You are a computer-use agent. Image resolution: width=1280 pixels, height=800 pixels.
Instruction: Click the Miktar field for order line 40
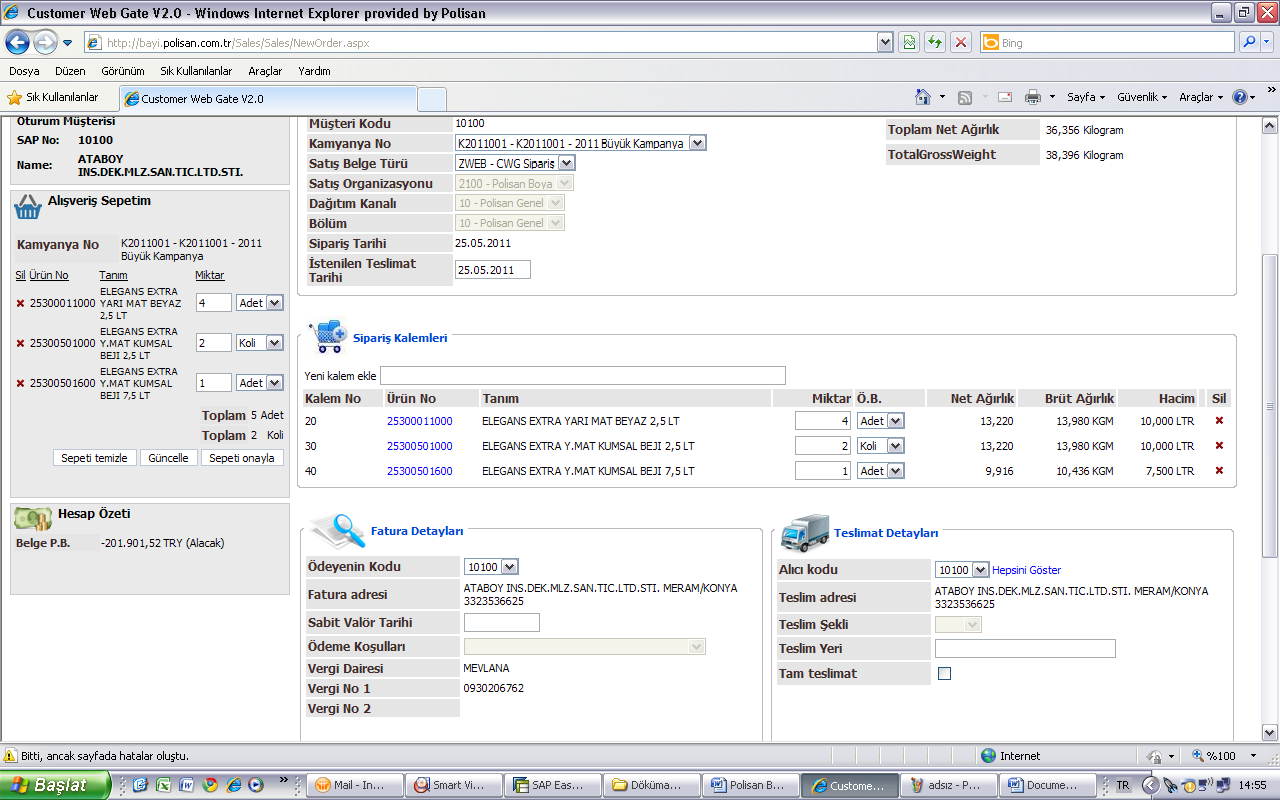pos(824,471)
